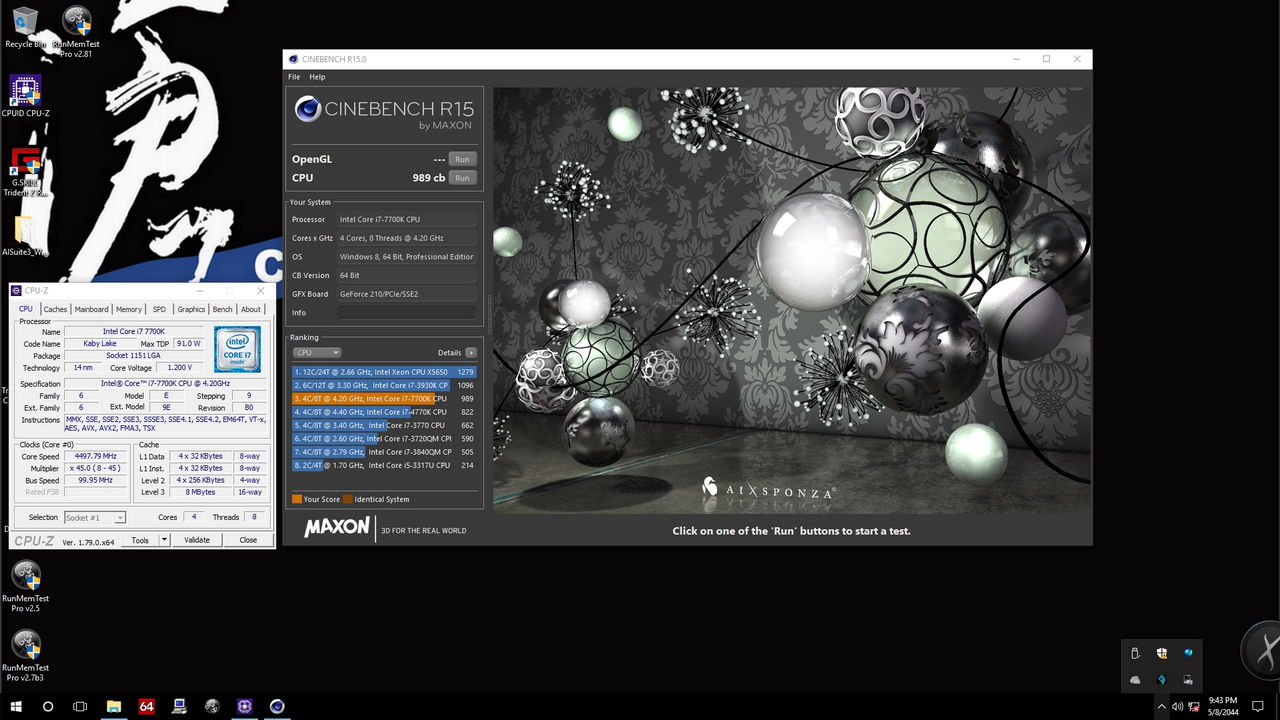Screen dimensions: 1280x720
Task: Open Windows Defender shield tray icon
Action: (x=1161, y=653)
